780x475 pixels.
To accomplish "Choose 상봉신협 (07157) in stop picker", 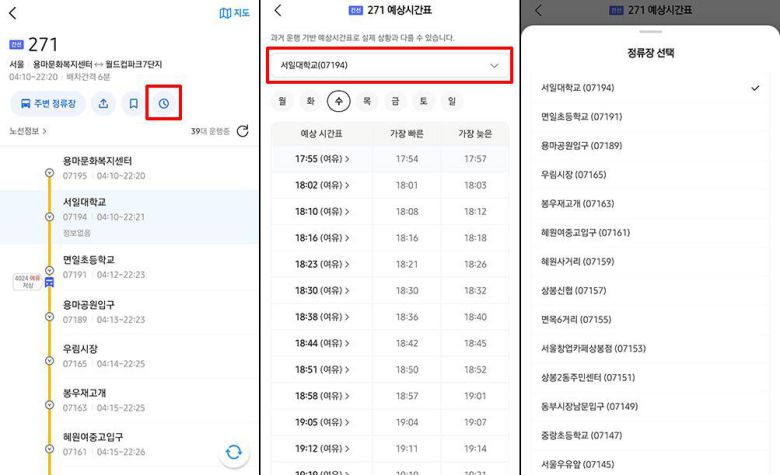I will tap(651, 290).
